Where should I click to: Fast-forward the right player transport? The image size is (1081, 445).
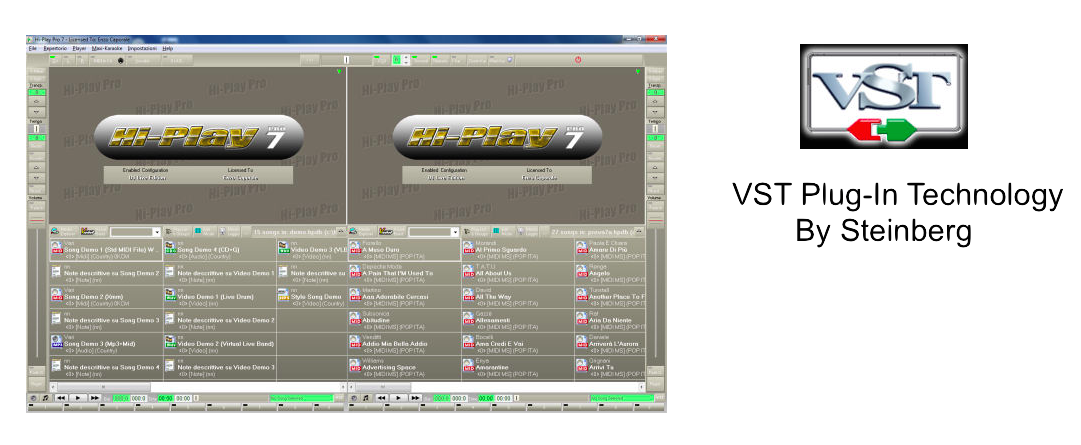click(415, 398)
